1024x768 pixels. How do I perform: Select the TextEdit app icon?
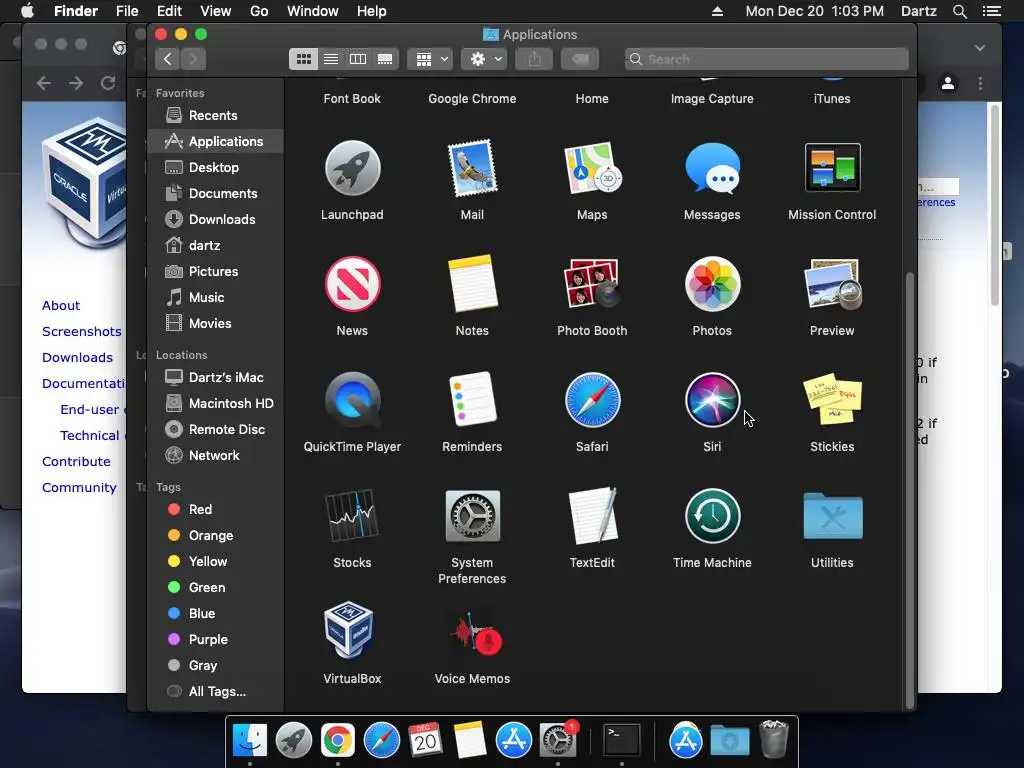tap(592, 516)
